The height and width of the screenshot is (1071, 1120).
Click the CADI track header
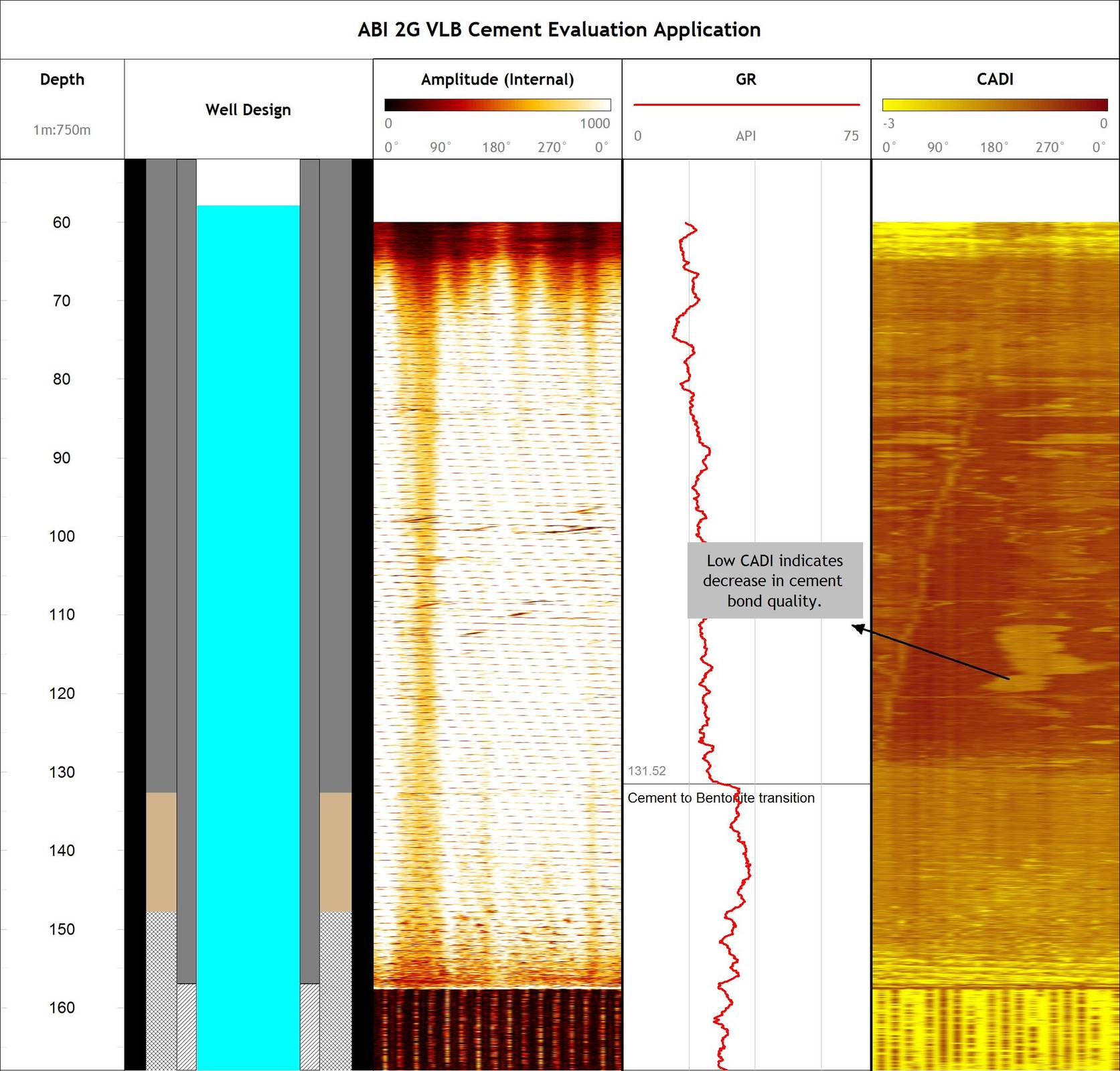pos(993,79)
